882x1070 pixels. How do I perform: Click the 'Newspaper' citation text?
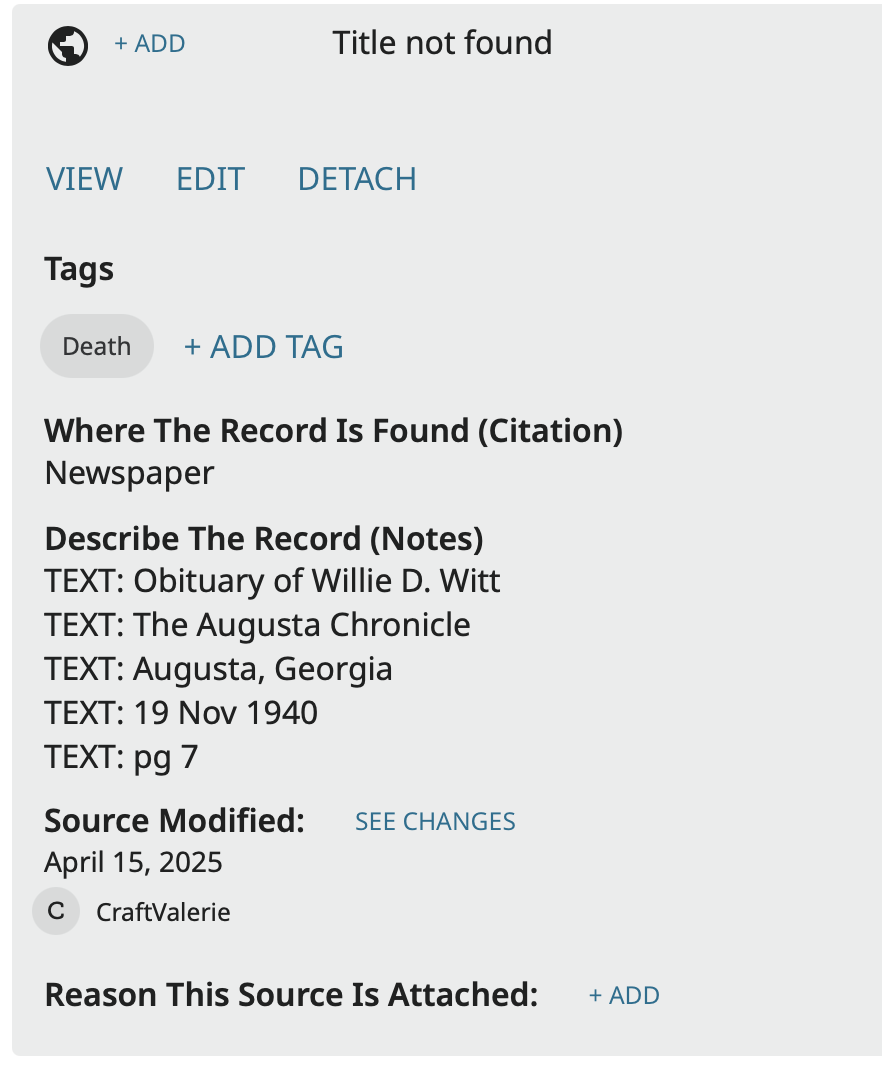129,473
